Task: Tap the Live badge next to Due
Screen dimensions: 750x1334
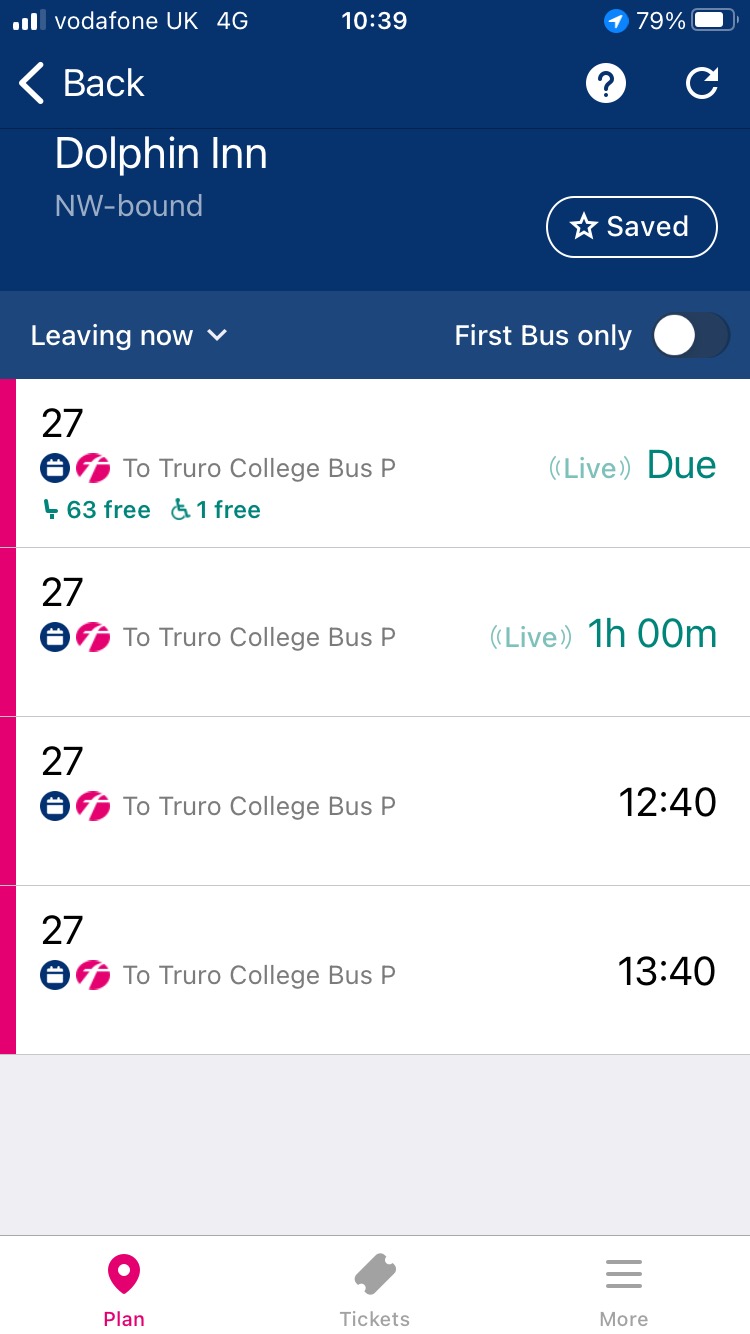Action: [x=590, y=466]
